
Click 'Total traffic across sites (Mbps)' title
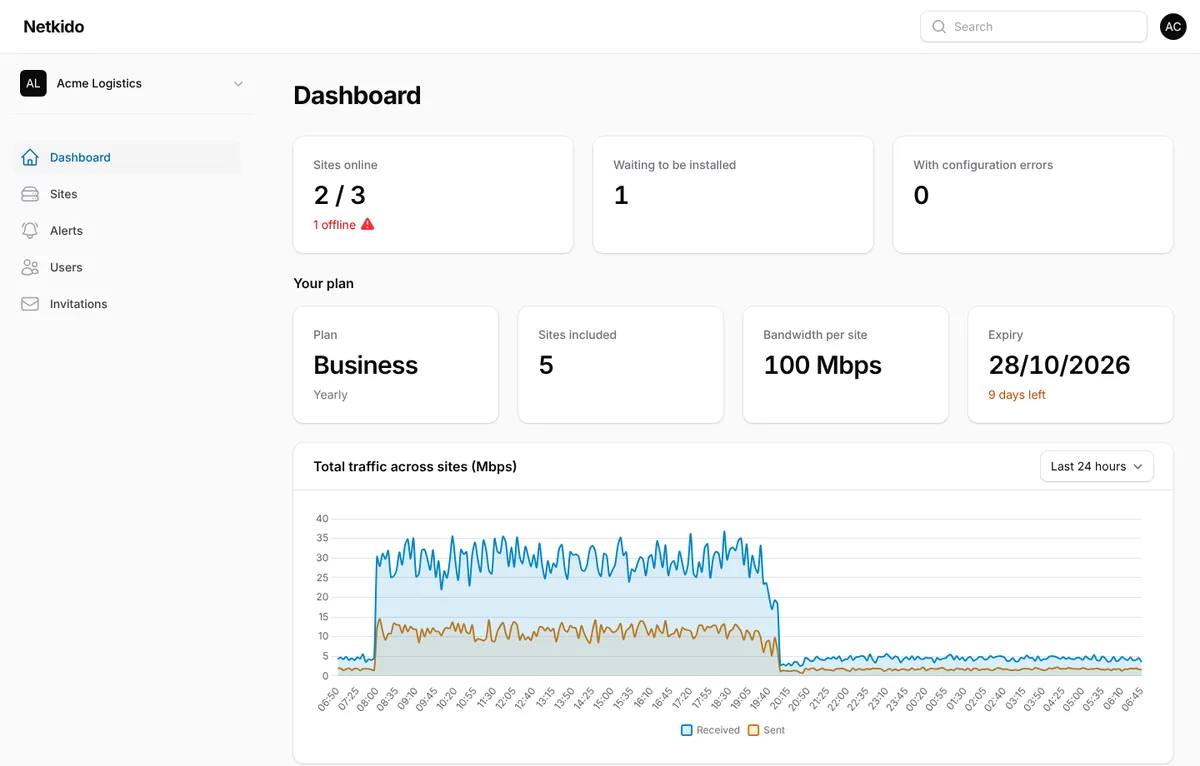(415, 467)
